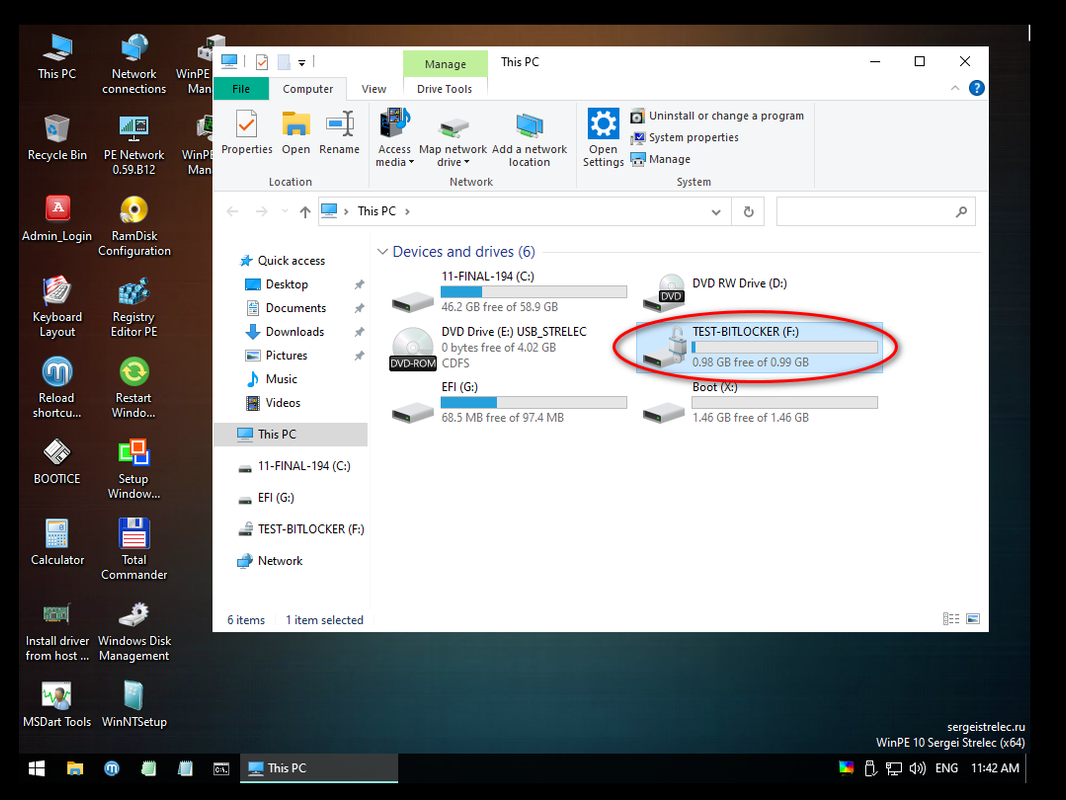This screenshot has width=1066, height=800.
Task: Click ENG language indicator in tray
Action: click(x=946, y=768)
